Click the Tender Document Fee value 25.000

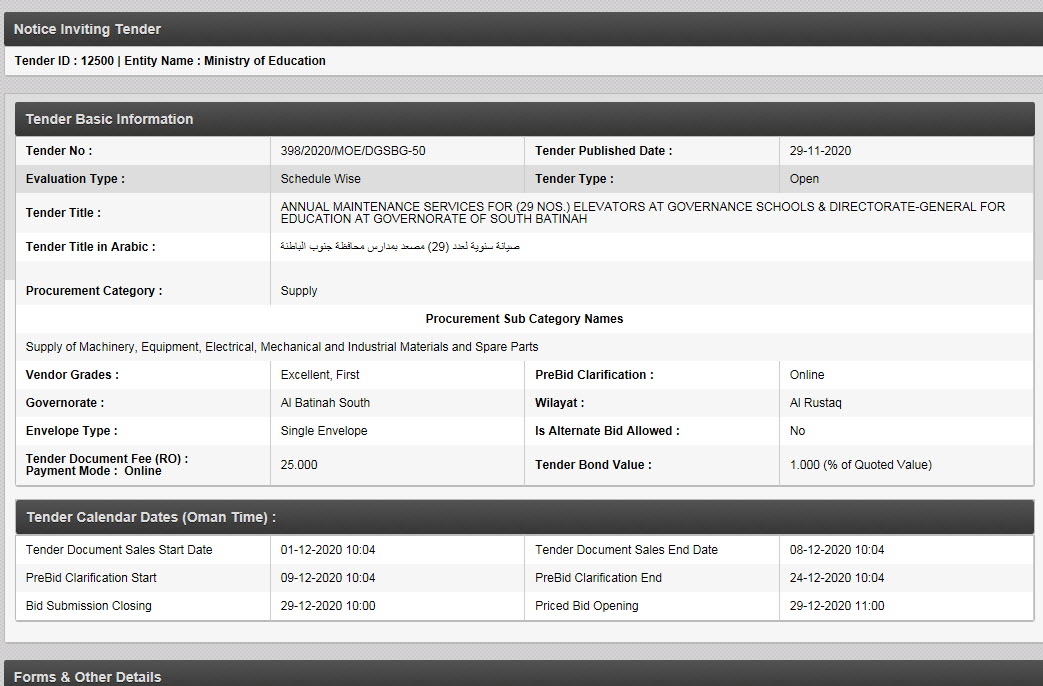pos(299,465)
